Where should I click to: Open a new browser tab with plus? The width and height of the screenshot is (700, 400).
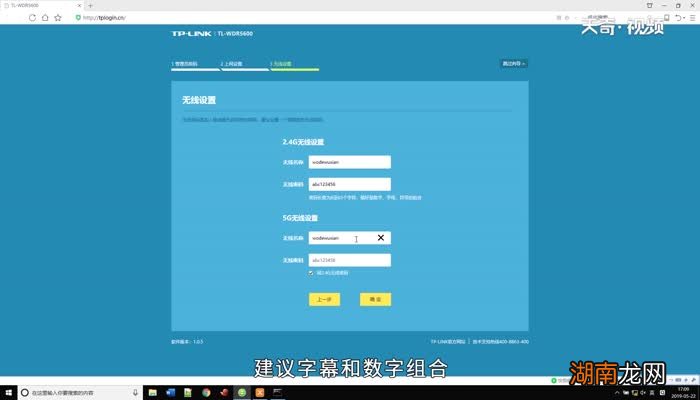coord(91,6)
